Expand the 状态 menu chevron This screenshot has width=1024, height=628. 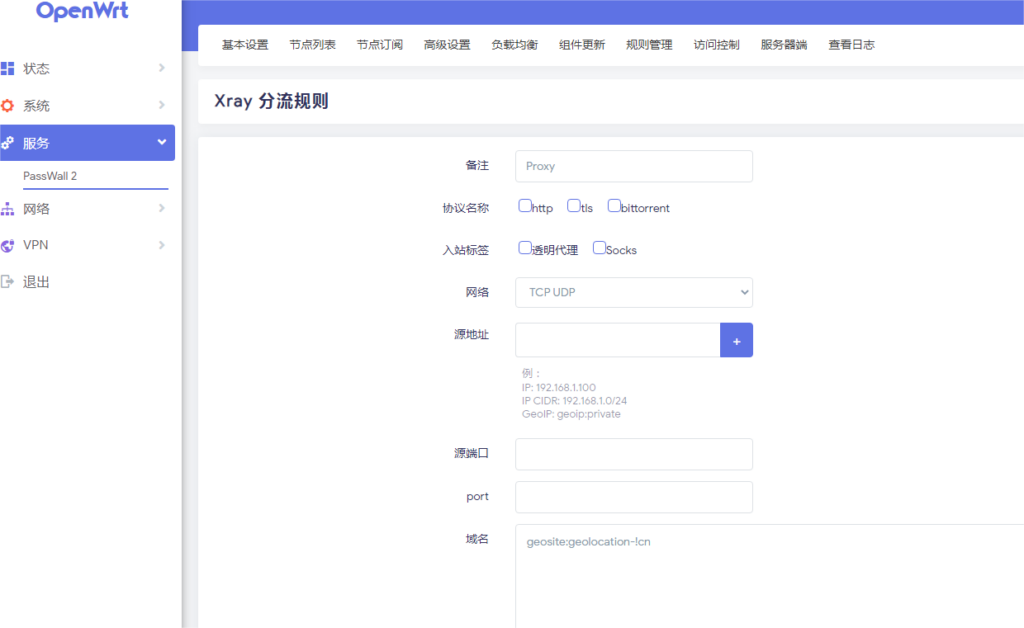162,69
